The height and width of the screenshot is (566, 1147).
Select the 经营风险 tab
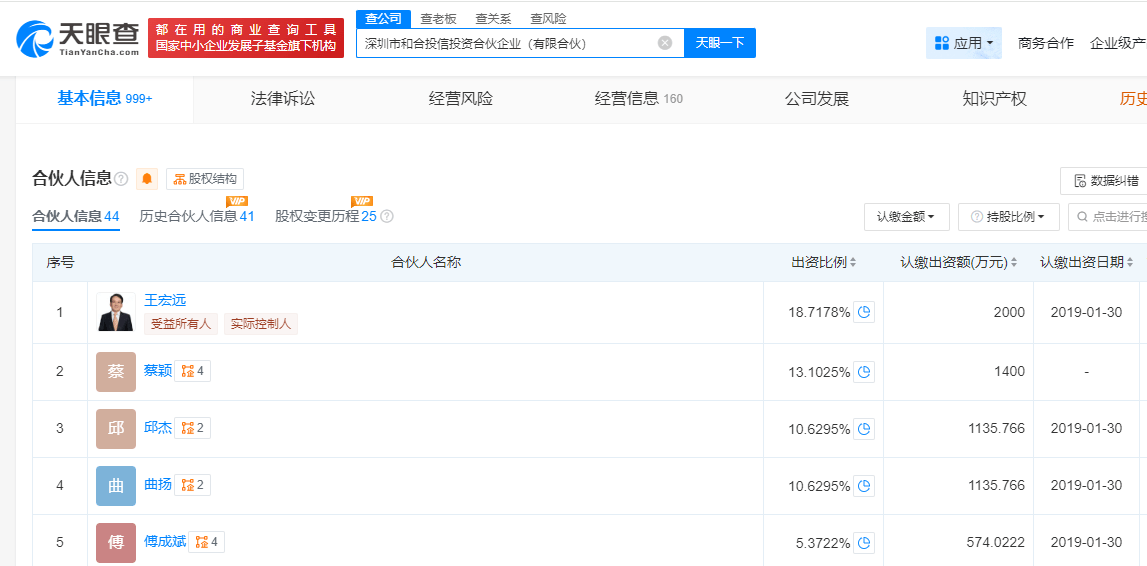461,99
